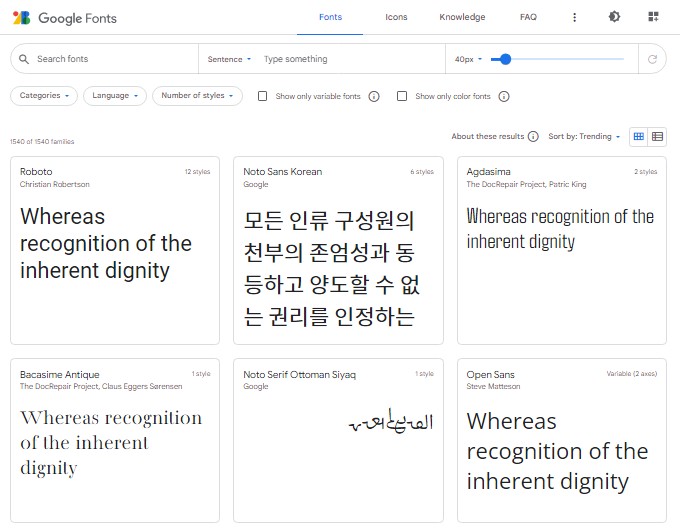Click the Noto Serif Ottoman Siyaq preview
The height and width of the screenshot is (530, 680).
point(390,421)
